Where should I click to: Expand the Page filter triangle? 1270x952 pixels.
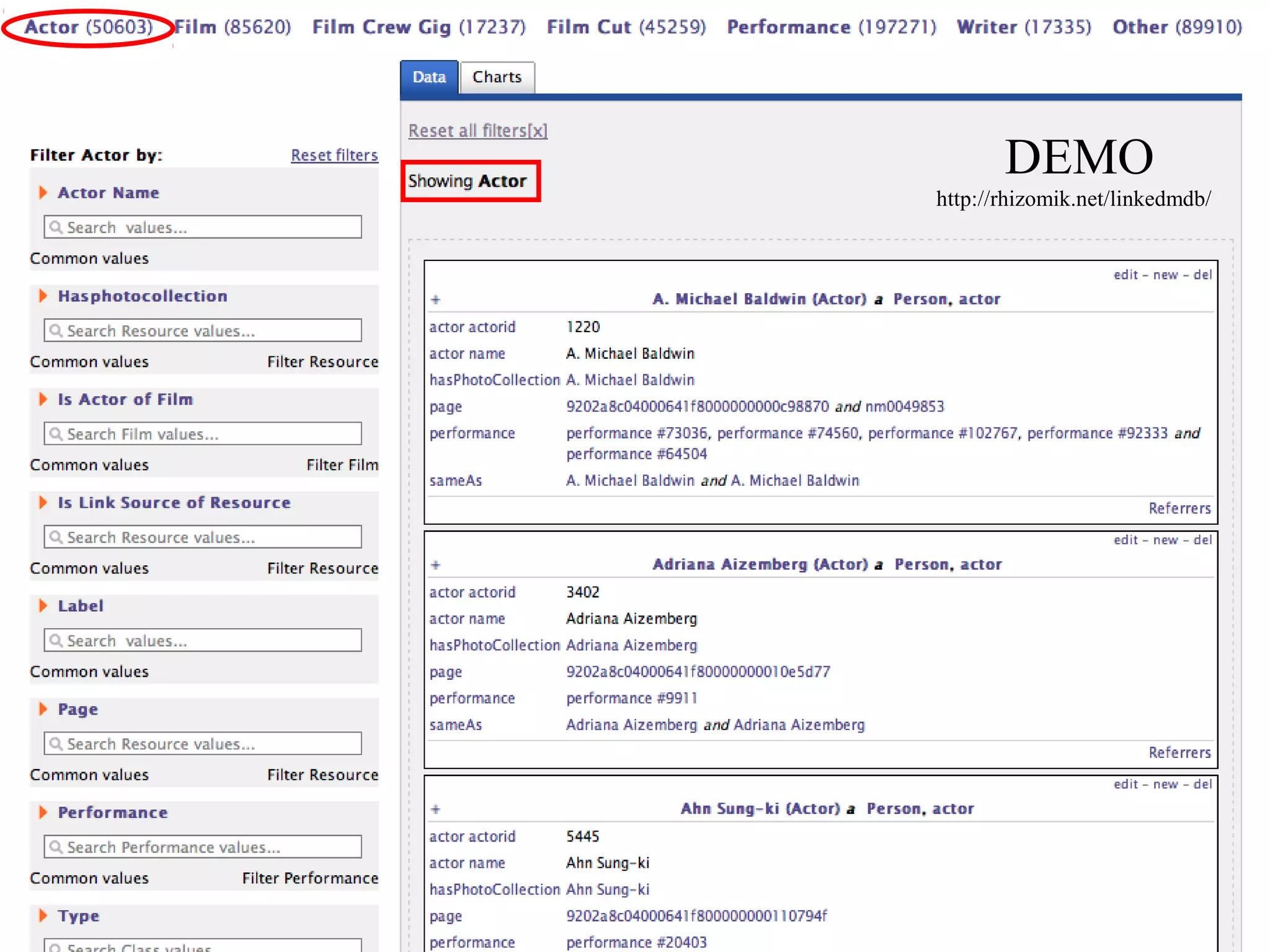tap(43, 709)
